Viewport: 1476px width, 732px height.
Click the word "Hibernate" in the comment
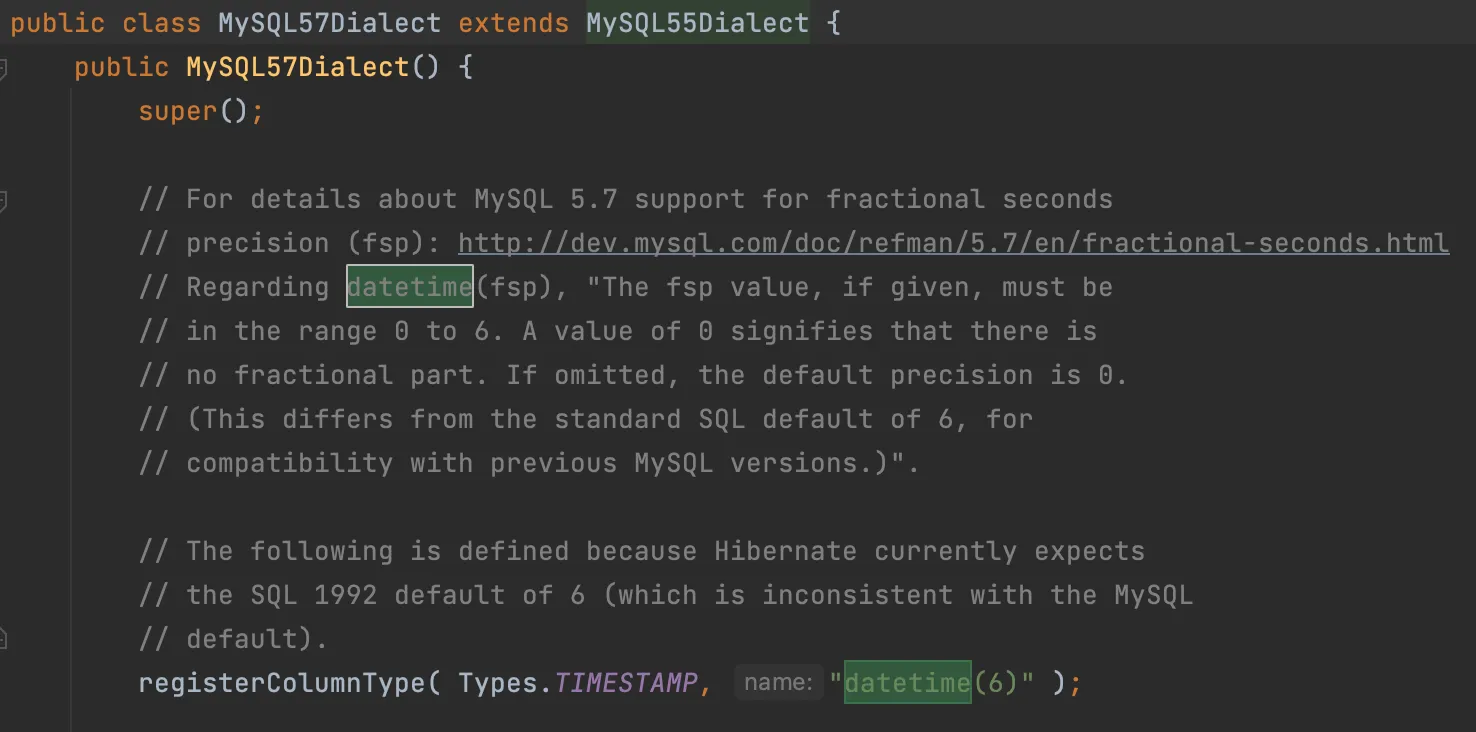(785, 551)
